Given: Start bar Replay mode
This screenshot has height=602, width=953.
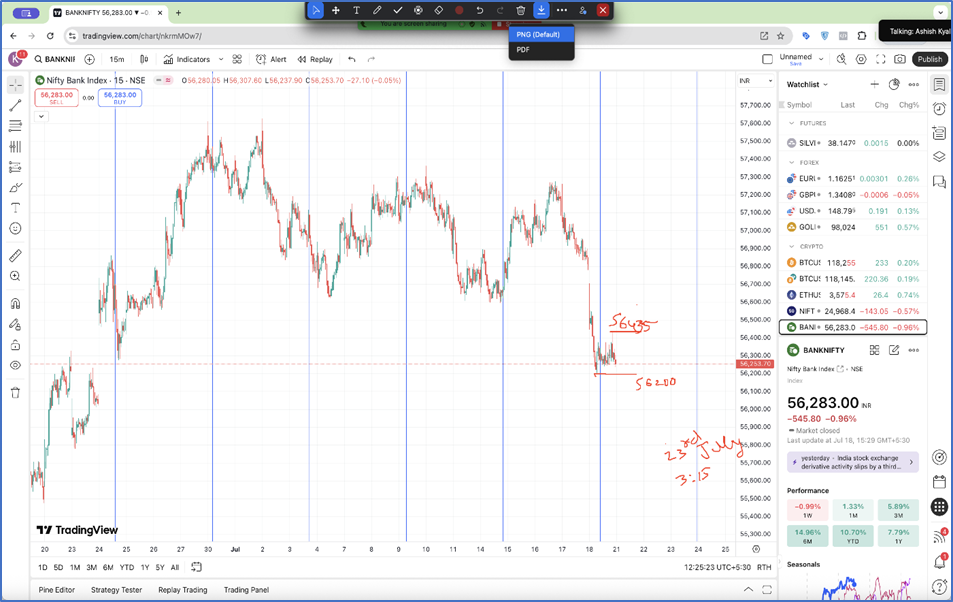Looking at the screenshot, I should (x=315, y=59).
